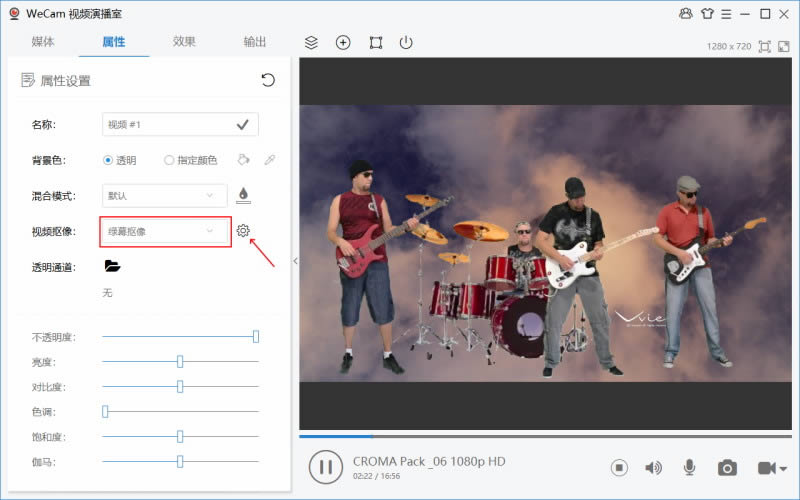
Task: Open chroma key settings gear
Action: [243, 231]
